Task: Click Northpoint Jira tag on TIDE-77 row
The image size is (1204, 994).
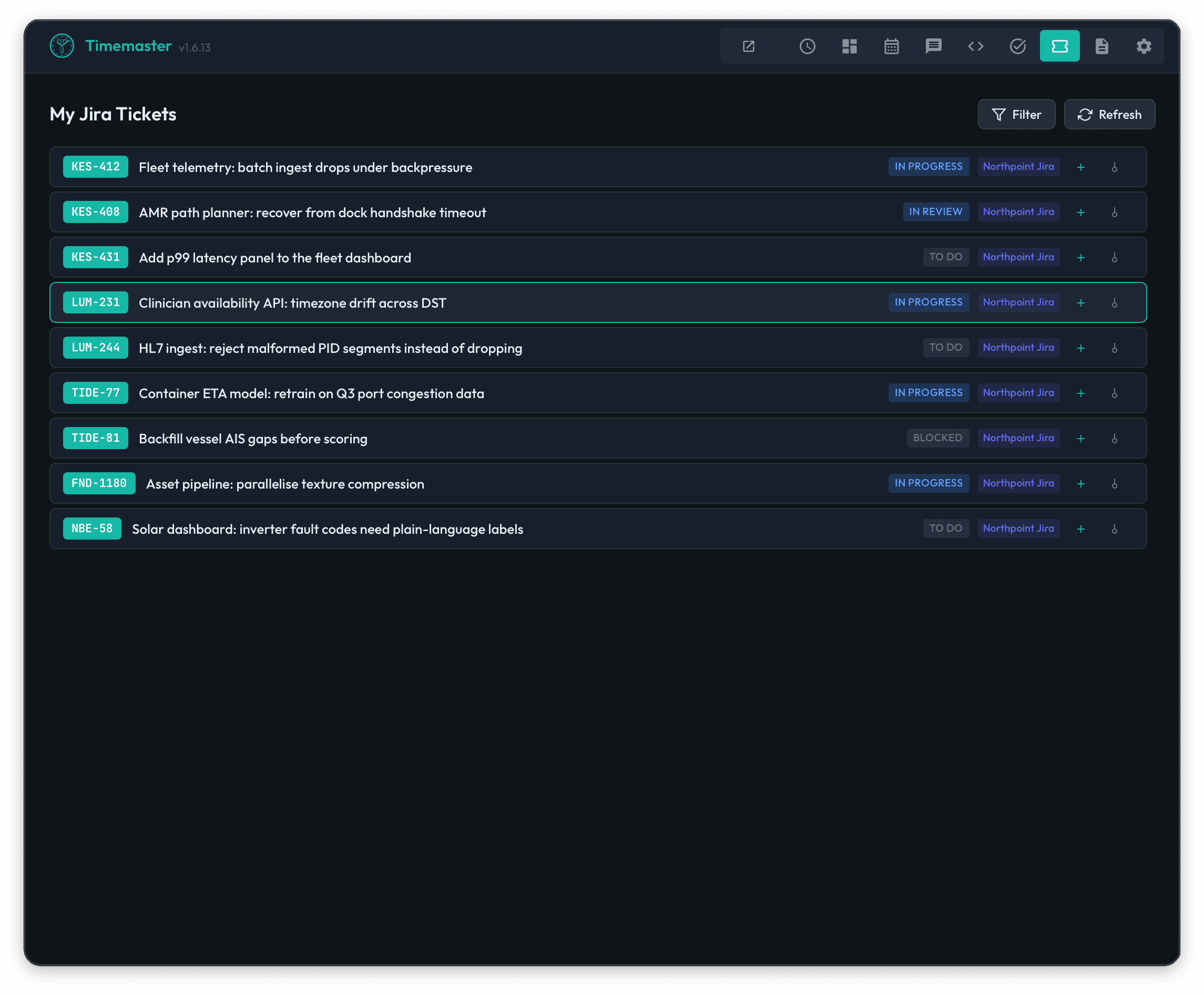Action: [1018, 393]
